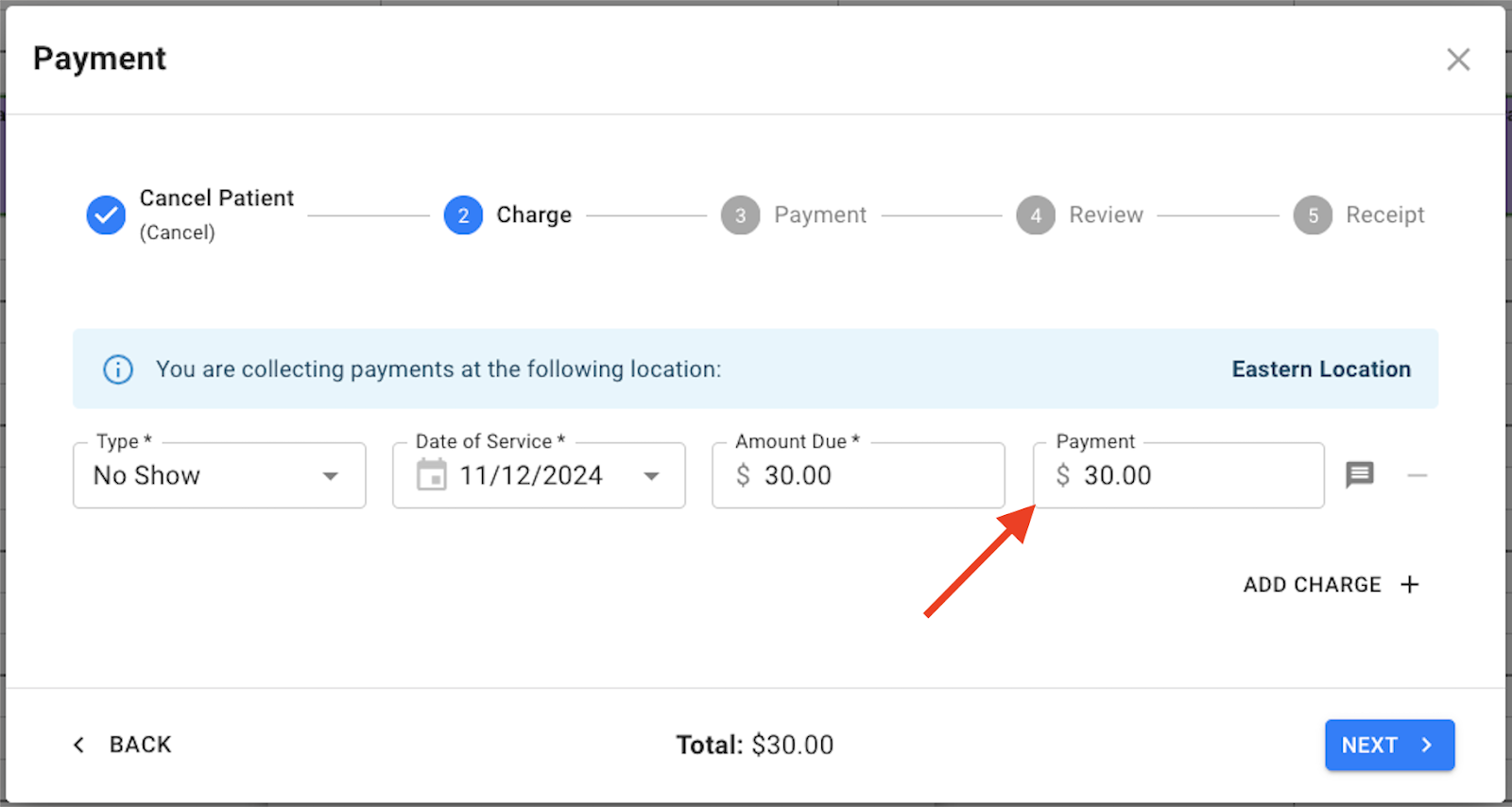Click the Eastern Location label

[x=1320, y=369]
